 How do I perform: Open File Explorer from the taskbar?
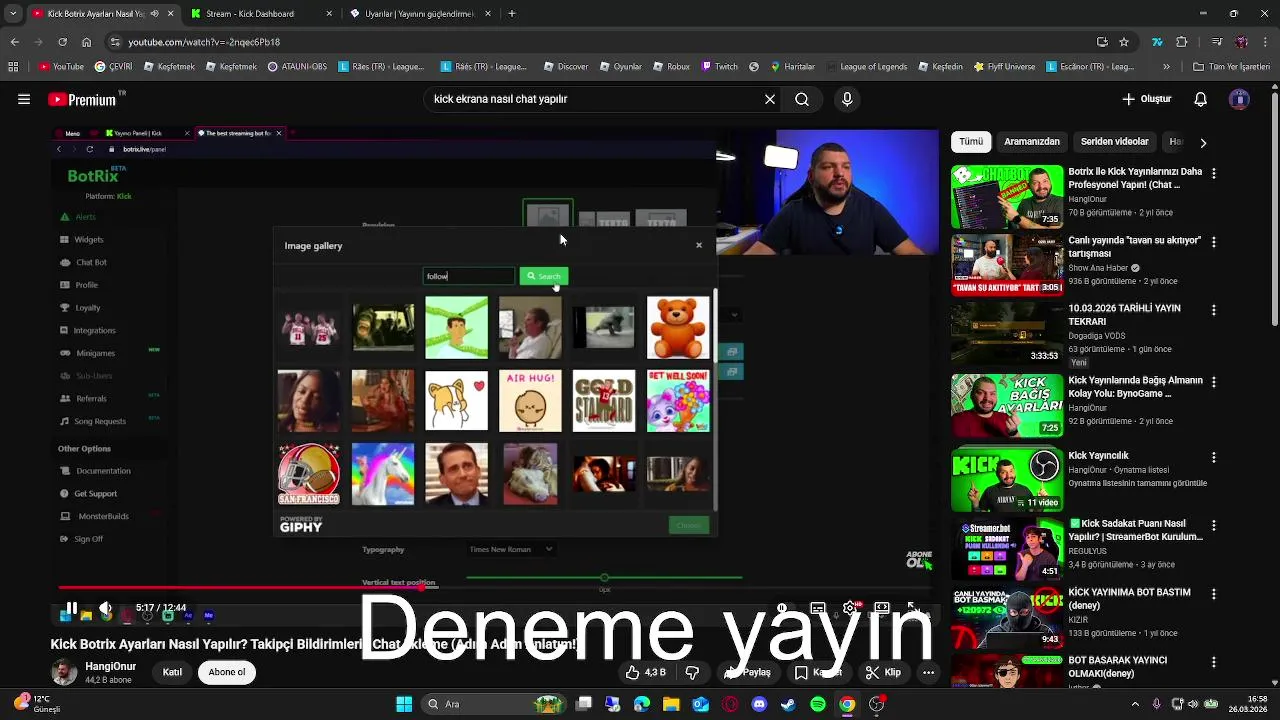671,704
